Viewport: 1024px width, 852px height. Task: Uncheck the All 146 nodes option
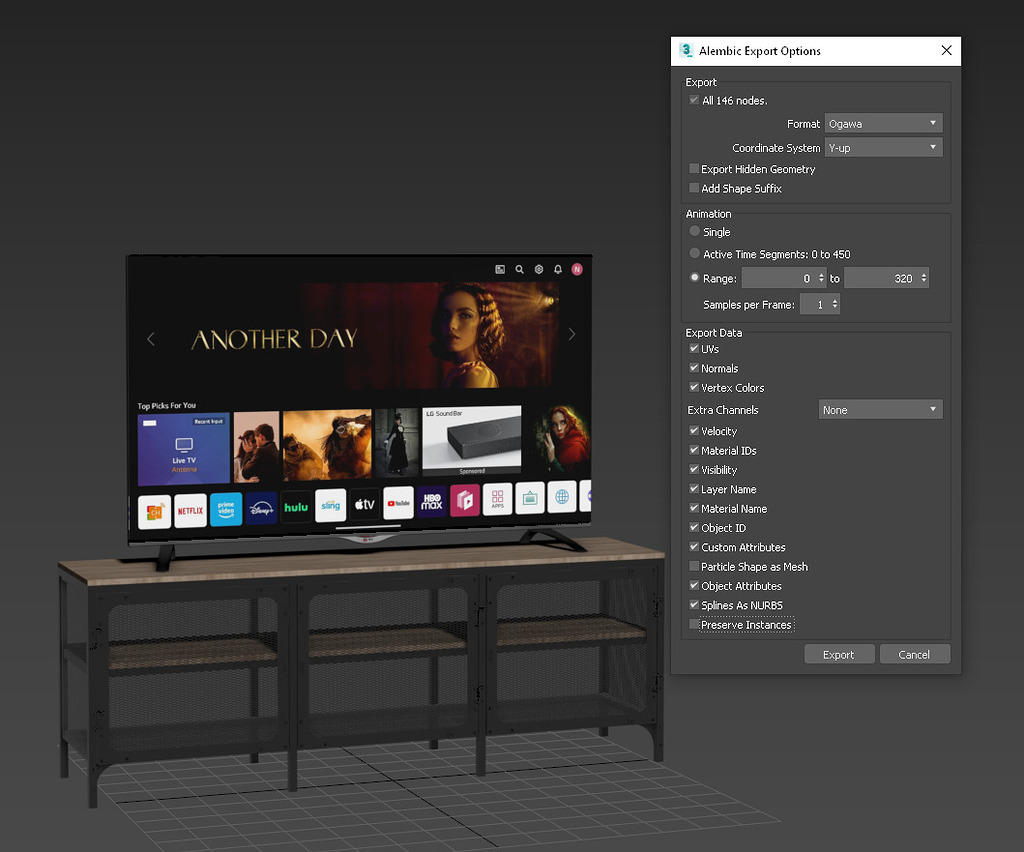pyautogui.click(x=694, y=100)
